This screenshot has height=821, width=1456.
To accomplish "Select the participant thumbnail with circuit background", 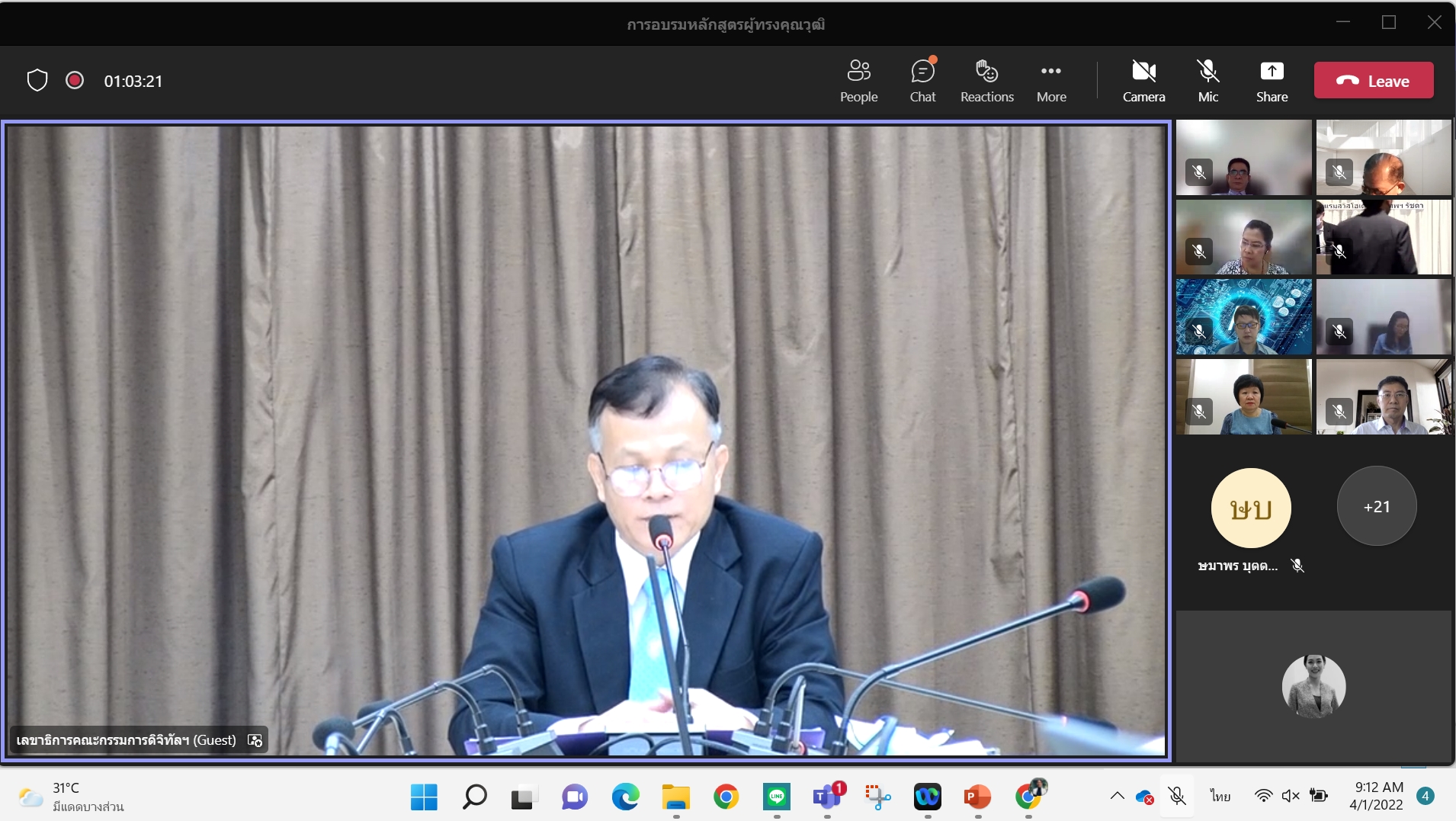I will click(1243, 316).
